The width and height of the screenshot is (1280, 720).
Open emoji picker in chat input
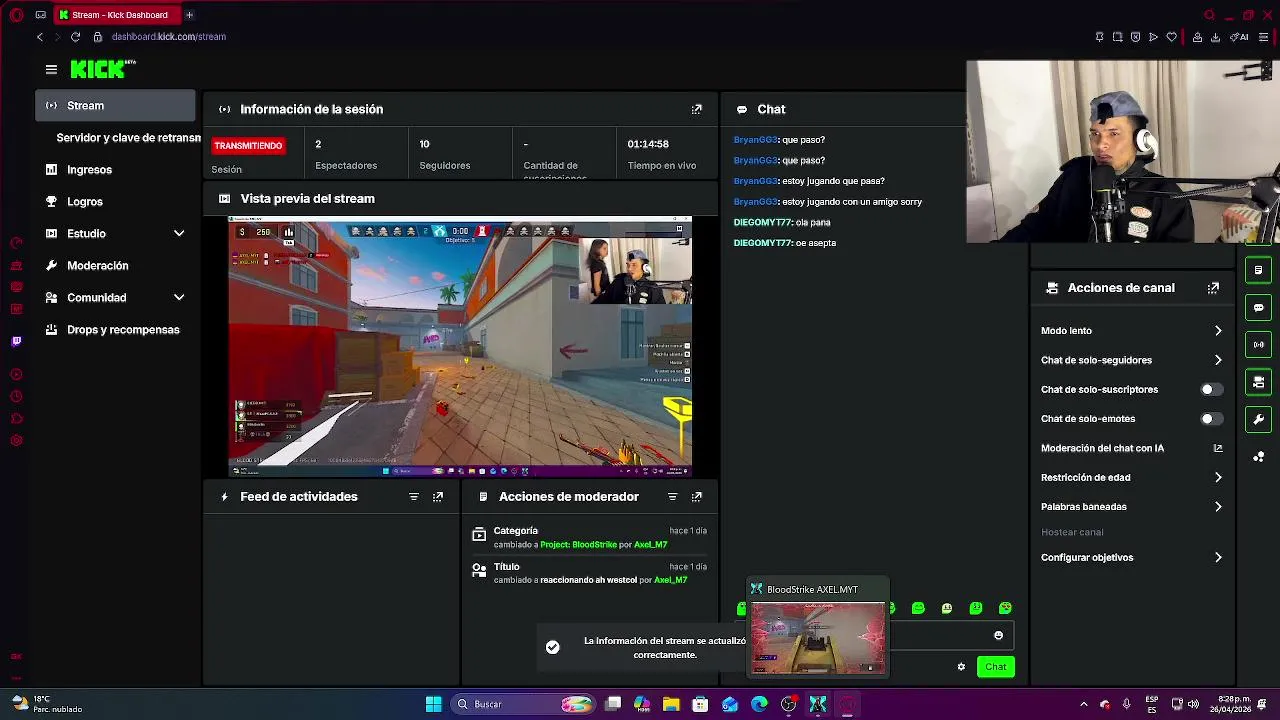pyautogui.click(x=998, y=636)
